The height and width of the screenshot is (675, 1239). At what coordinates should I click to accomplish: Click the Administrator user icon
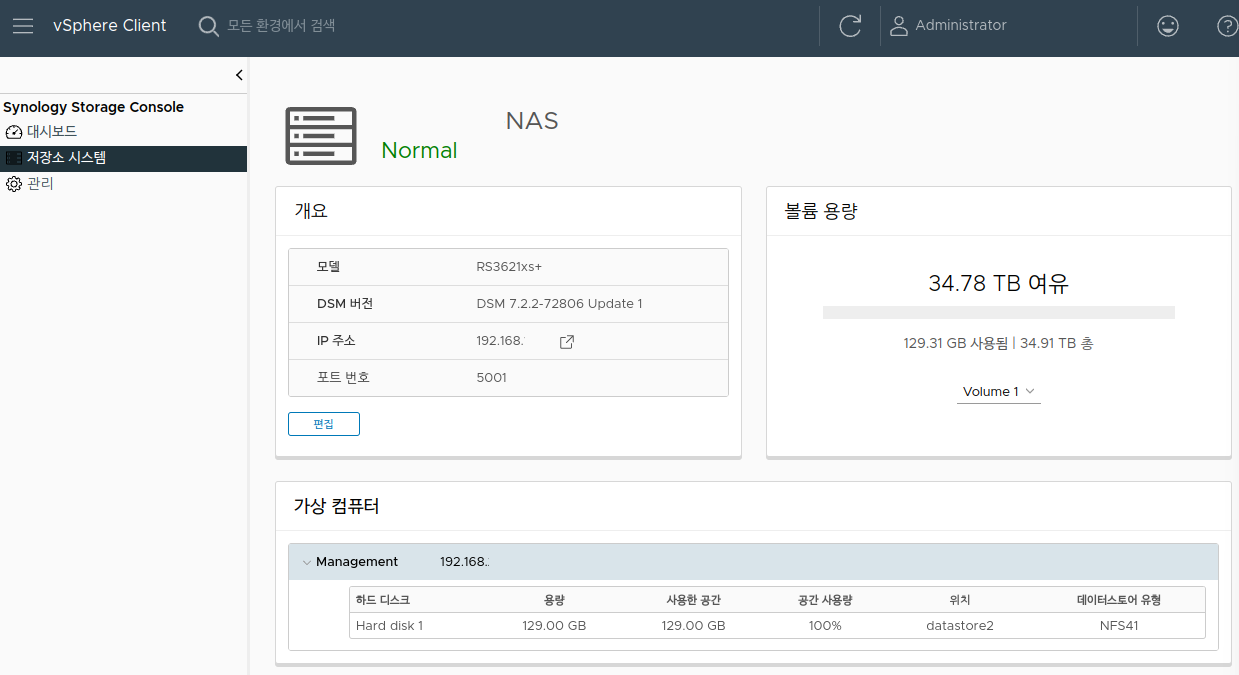[899, 25]
